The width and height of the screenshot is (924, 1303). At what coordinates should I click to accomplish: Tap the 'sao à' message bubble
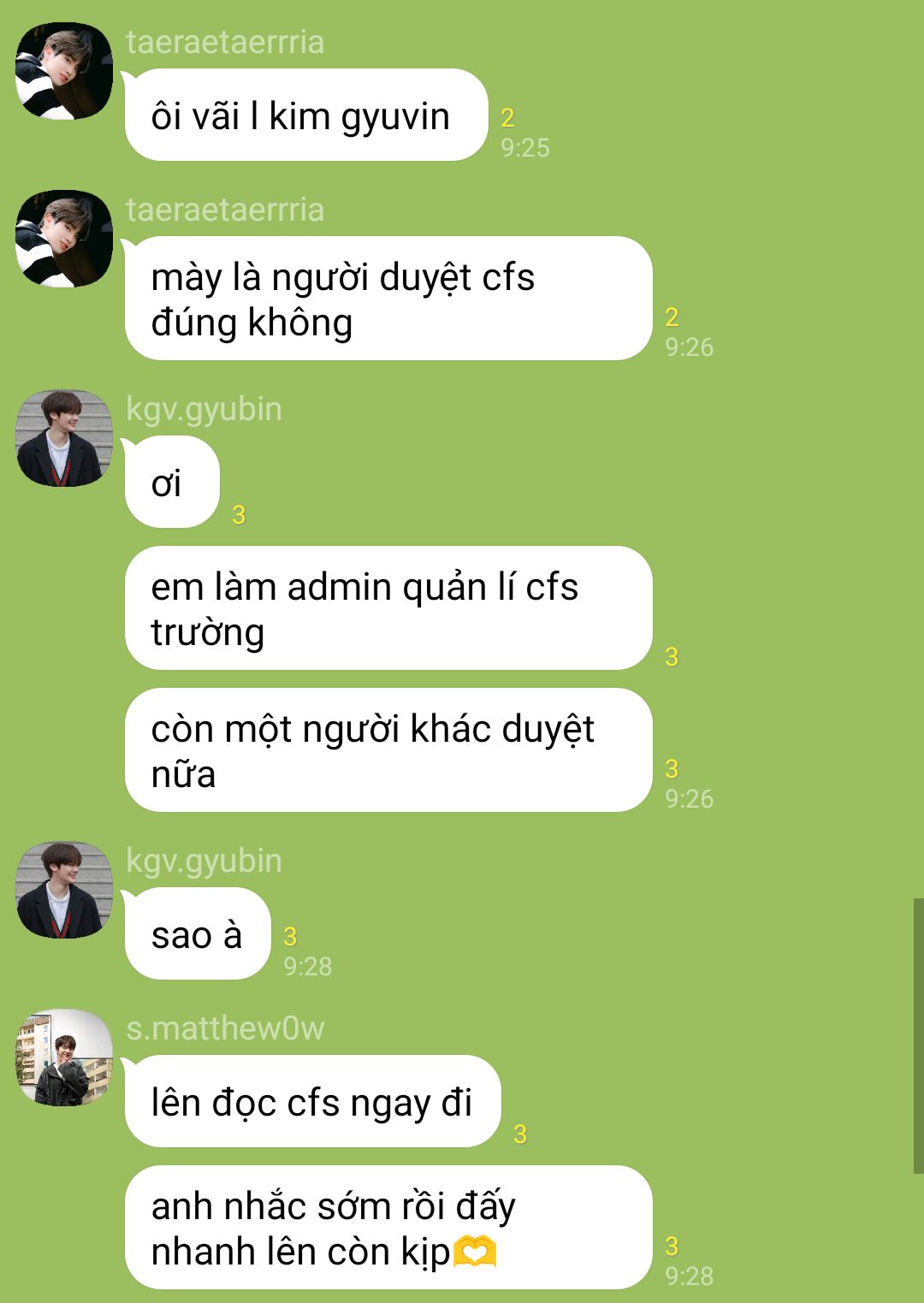[x=198, y=933]
